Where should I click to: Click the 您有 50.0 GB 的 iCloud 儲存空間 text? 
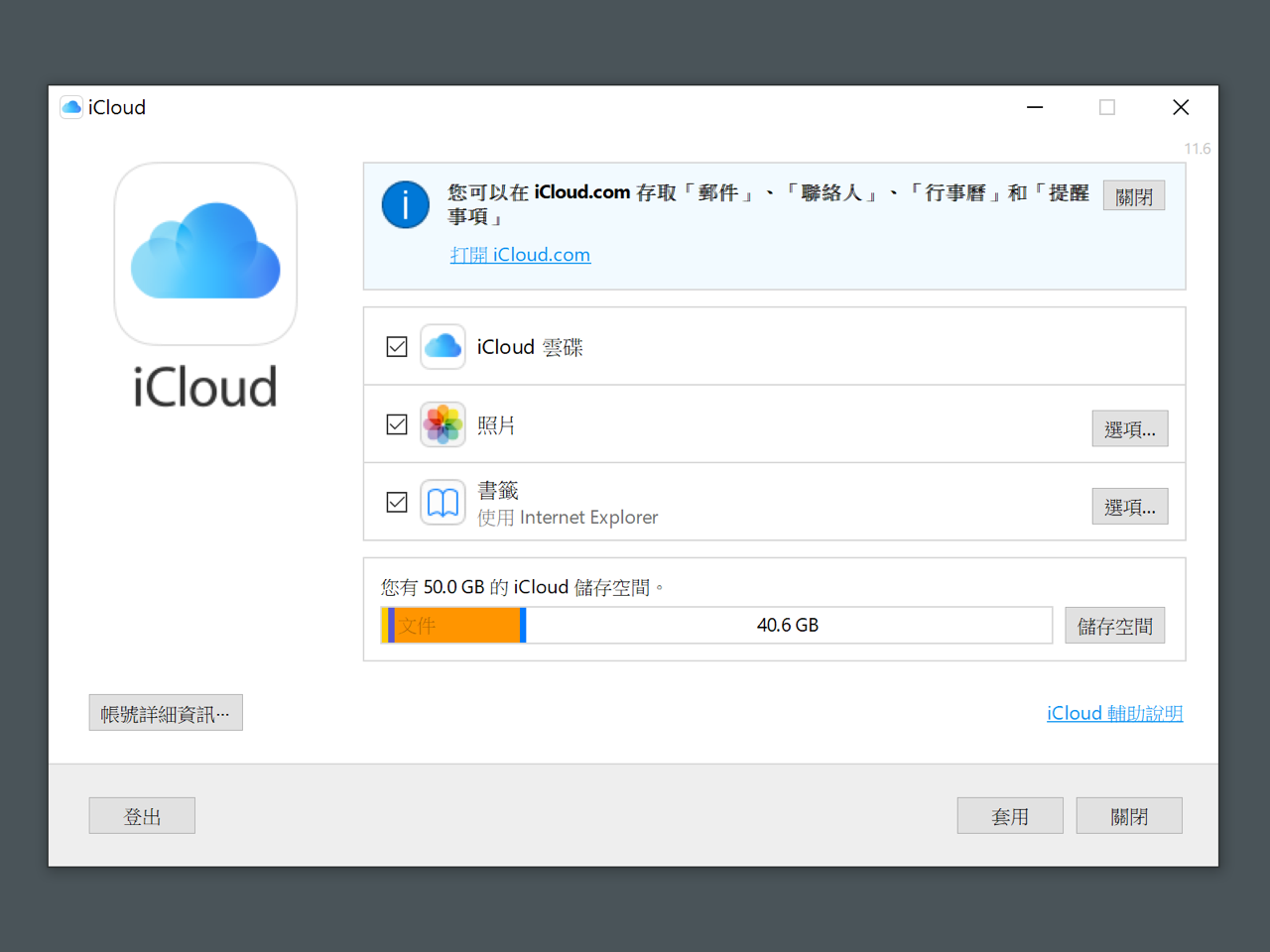(x=522, y=587)
